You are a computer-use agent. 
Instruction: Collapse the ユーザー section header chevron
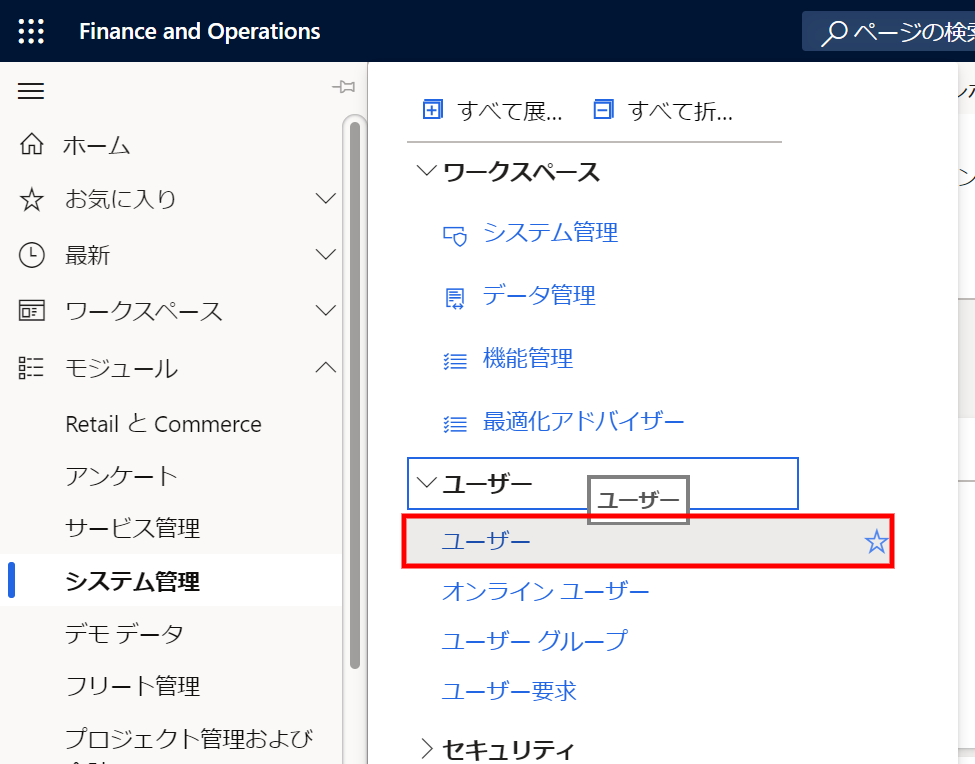click(x=426, y=482)
